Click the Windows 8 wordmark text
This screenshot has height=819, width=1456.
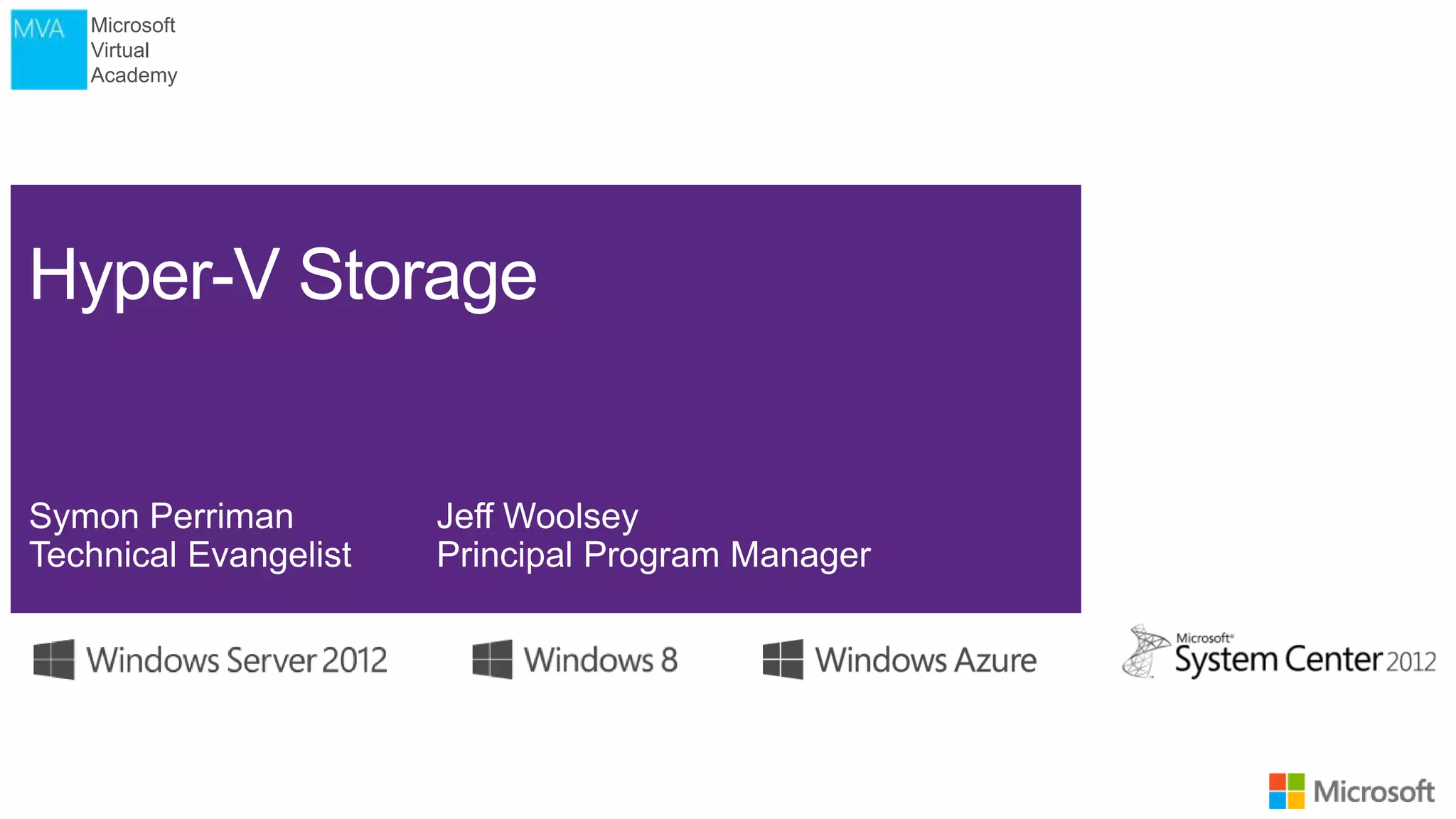601,660
